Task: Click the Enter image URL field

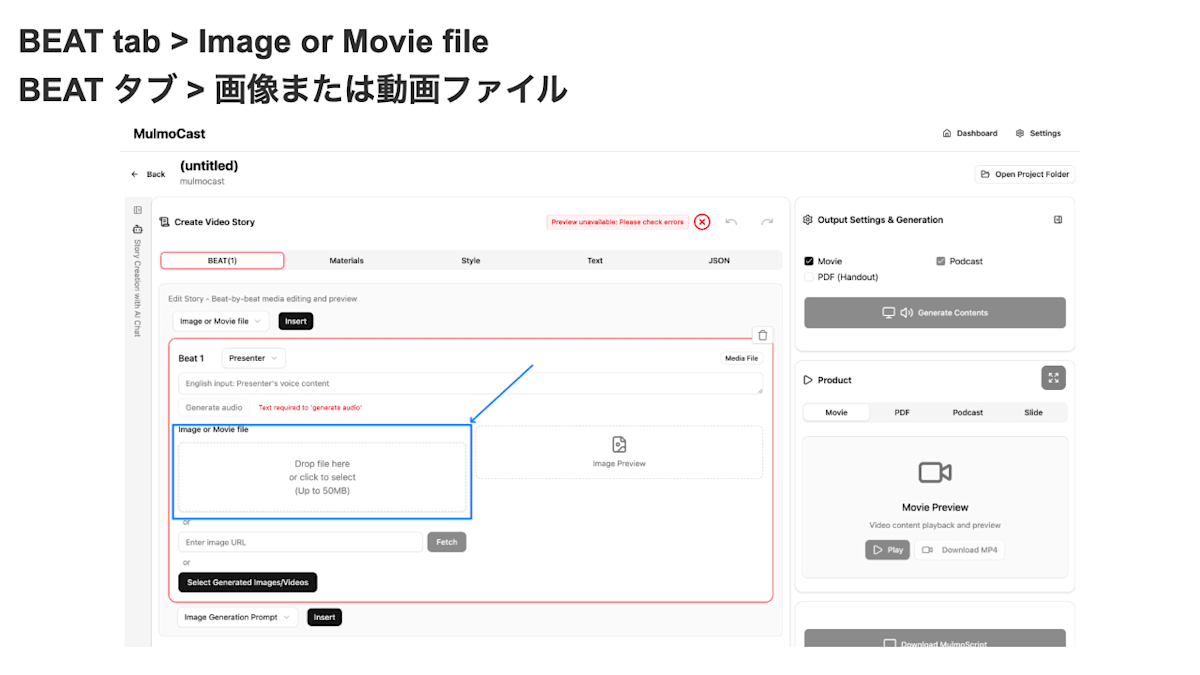Action: point(300,541)
